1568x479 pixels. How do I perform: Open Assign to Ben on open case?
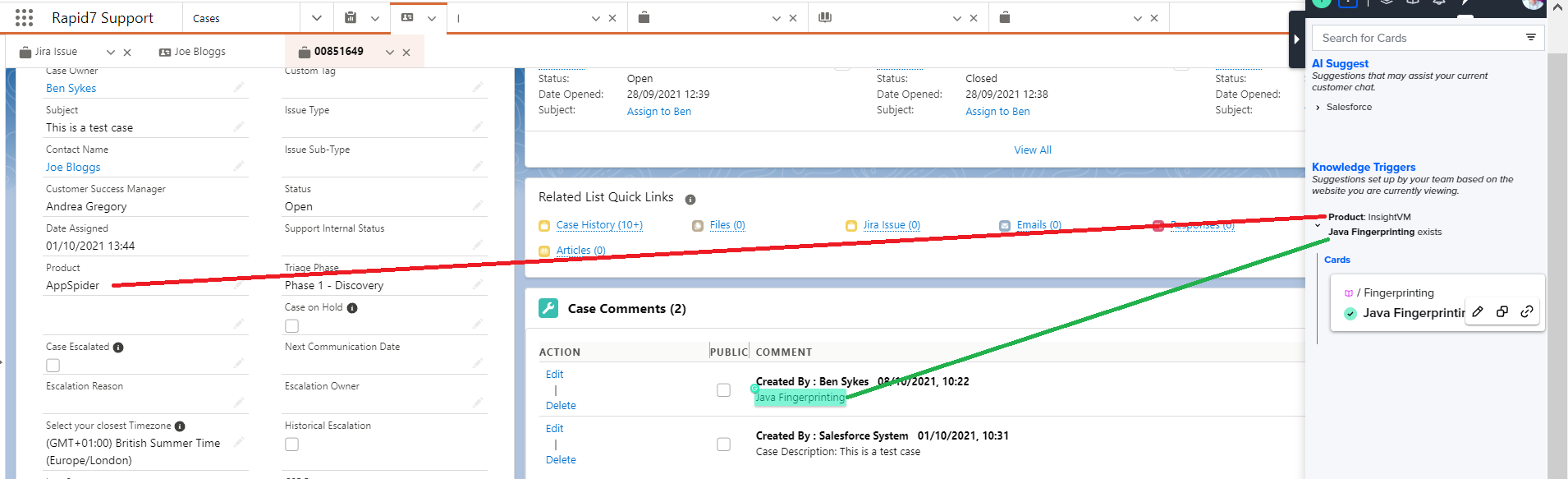pyautogui.click(x=659, y=111)
